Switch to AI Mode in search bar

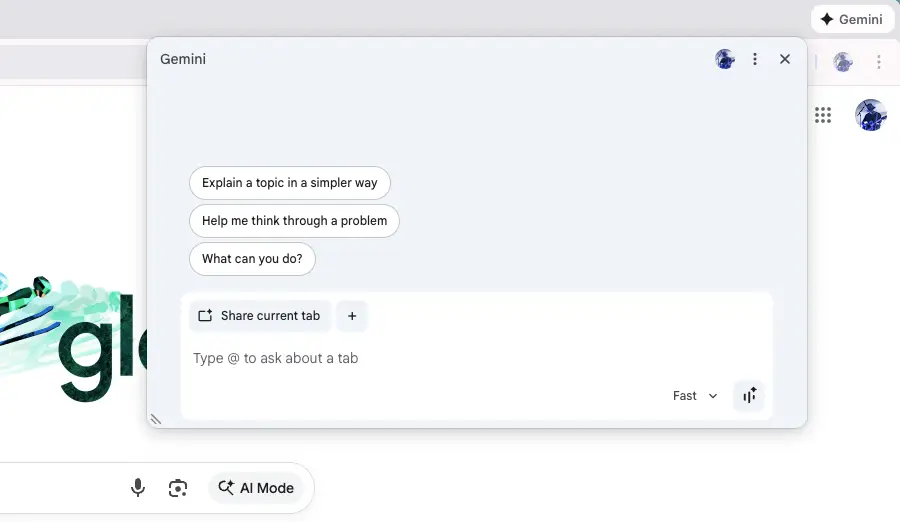[256, 488]
